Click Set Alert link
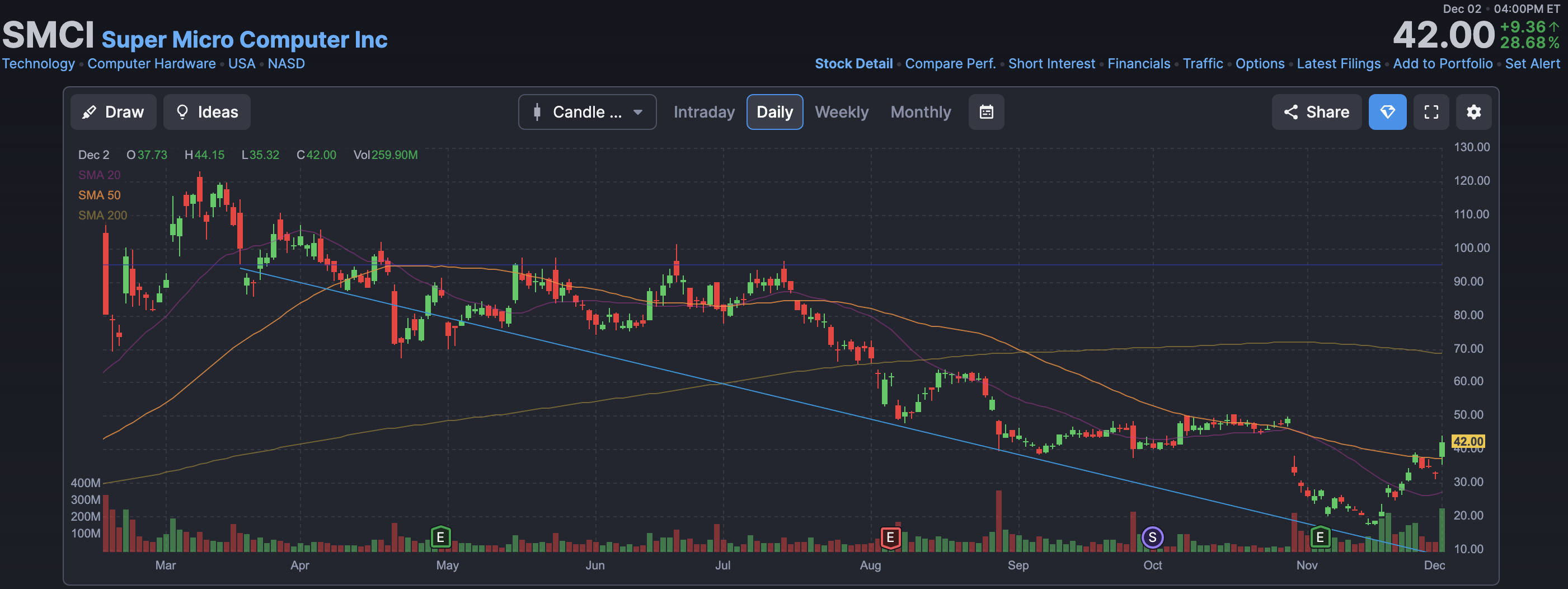Screen dimensions: 1568x589 coord(1532,63)
